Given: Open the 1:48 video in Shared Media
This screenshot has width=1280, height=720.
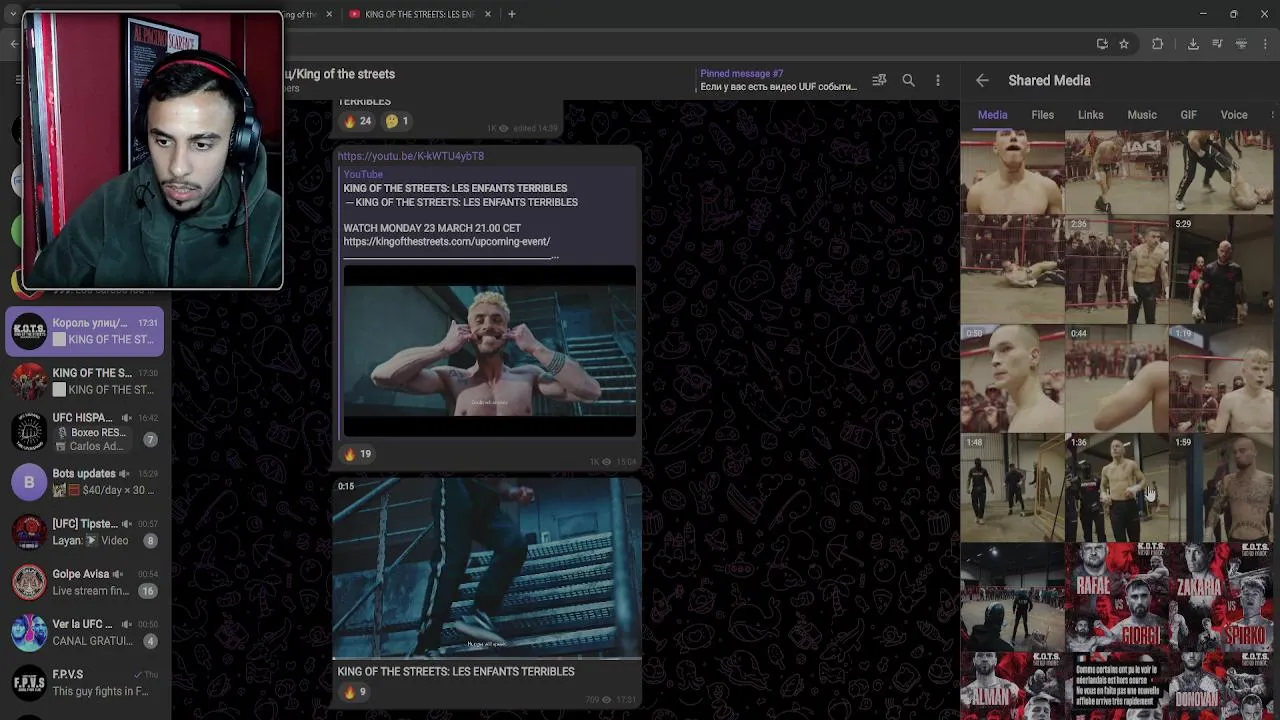Looking at the screenshot, I should pos(1012,487).
